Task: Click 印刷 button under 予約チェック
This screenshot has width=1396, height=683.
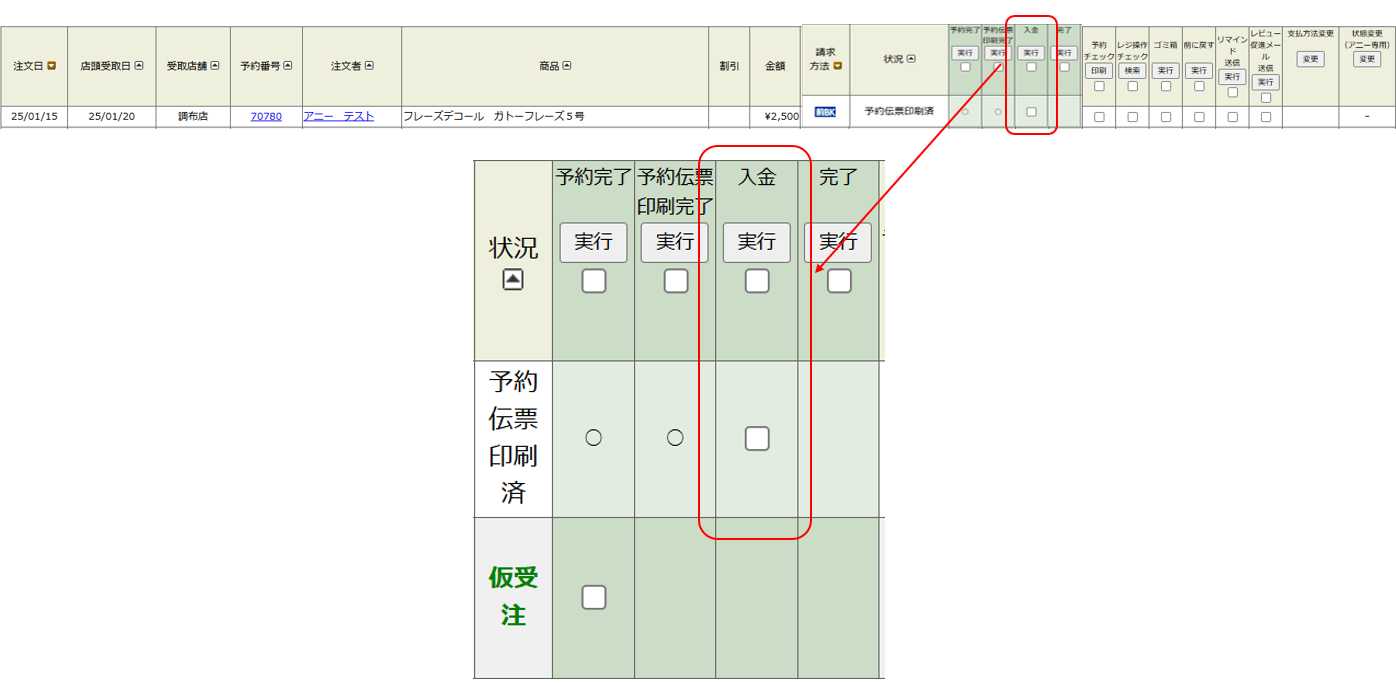Action: click(x=1099, y=71)
